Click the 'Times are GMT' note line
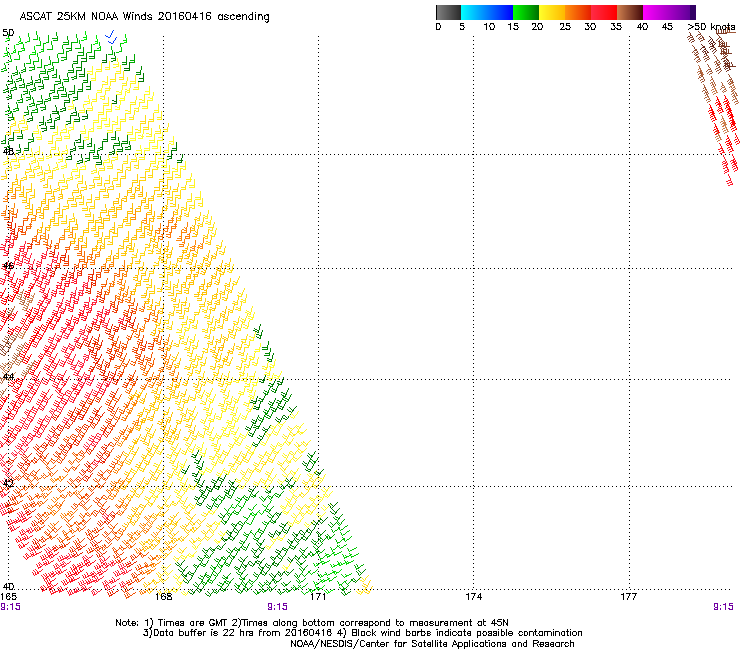 (312, 623)
